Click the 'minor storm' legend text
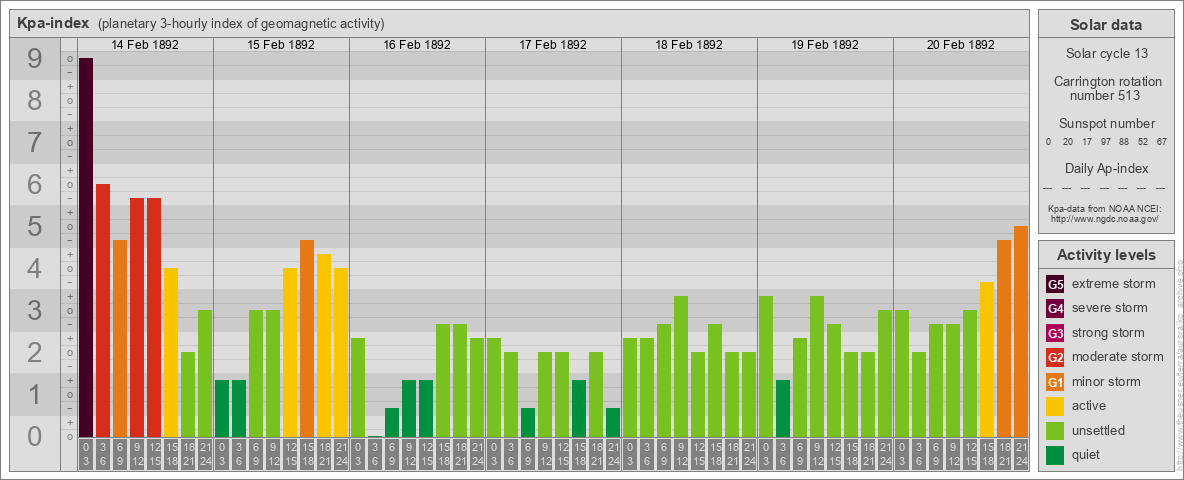Screen dimensions: 1184x480 (x=1106, y=382)
